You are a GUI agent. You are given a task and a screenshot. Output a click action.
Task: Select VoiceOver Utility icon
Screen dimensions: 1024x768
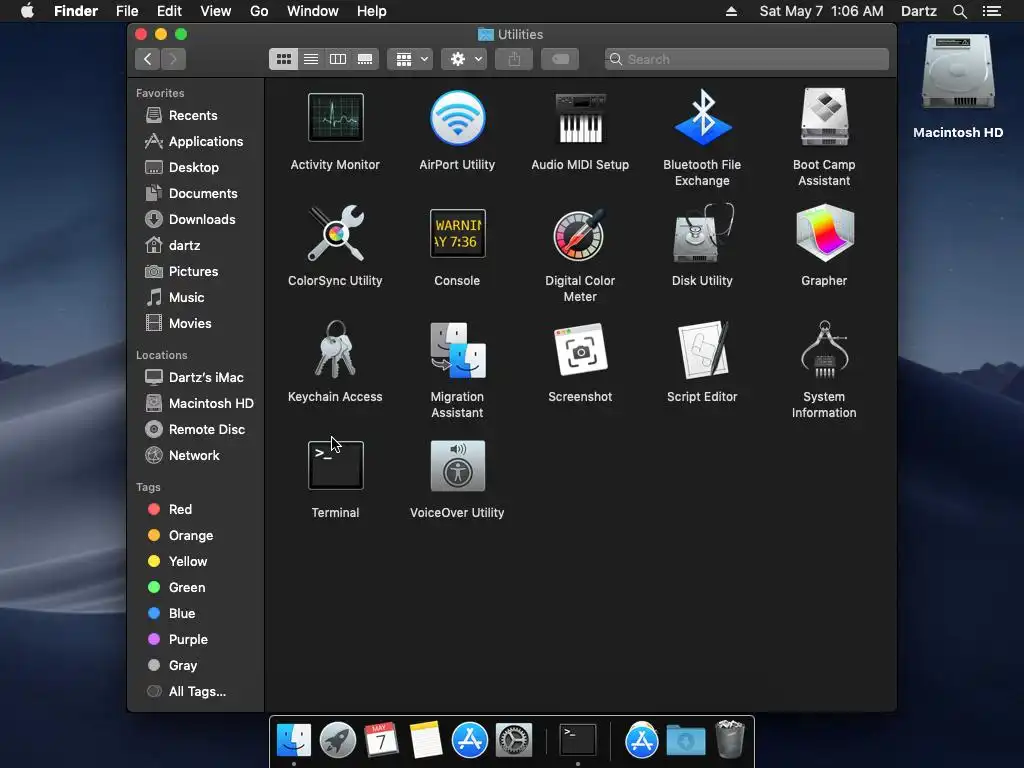[457, 466]
